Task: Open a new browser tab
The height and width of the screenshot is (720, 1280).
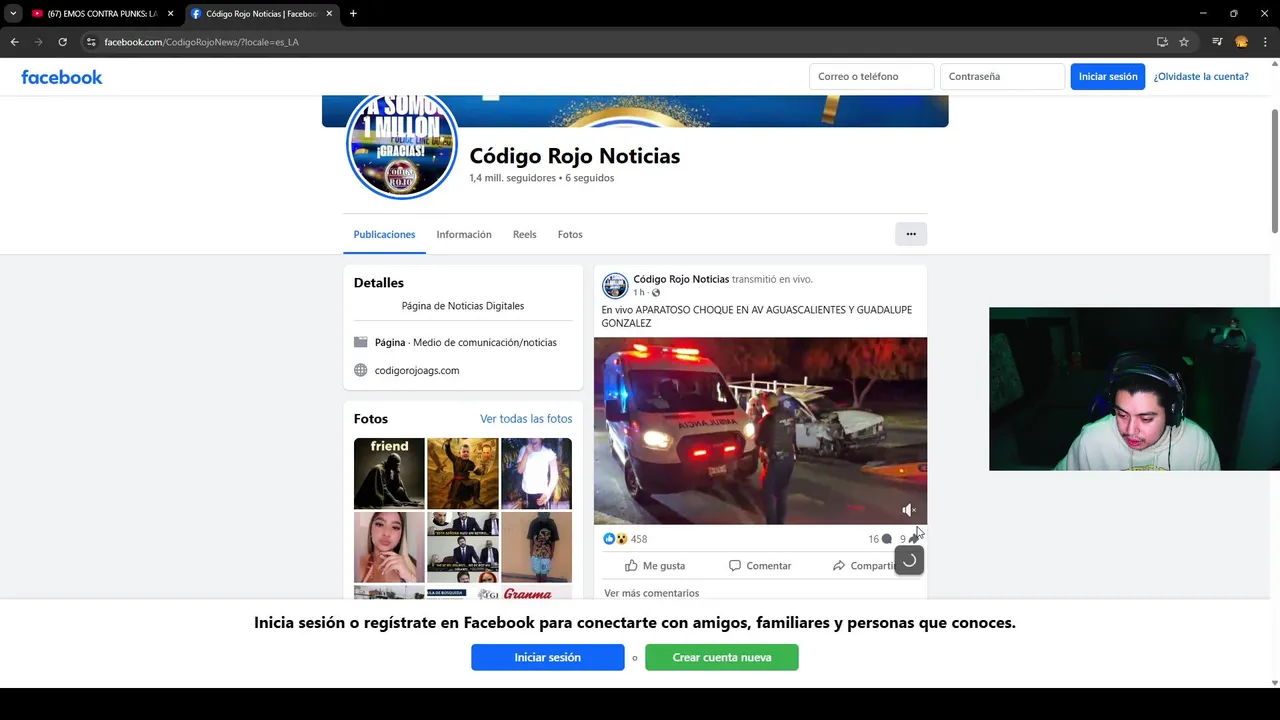Action: (x=353, y=13)
